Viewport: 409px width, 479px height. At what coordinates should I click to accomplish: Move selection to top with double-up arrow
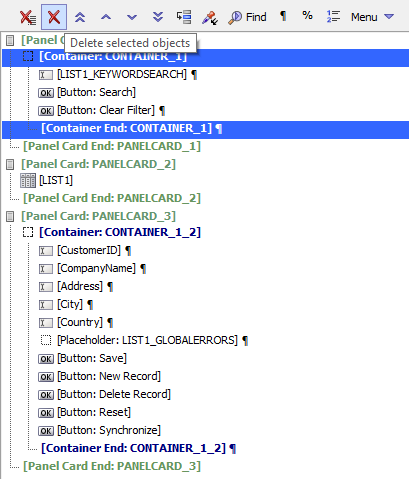80,17
